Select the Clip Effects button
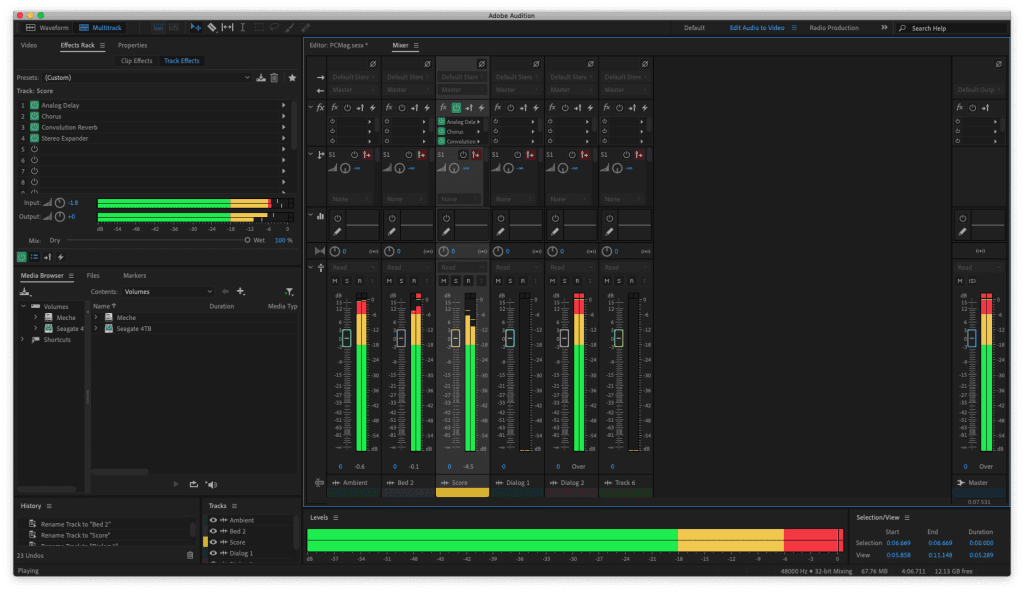 click(x=136, y=61)
